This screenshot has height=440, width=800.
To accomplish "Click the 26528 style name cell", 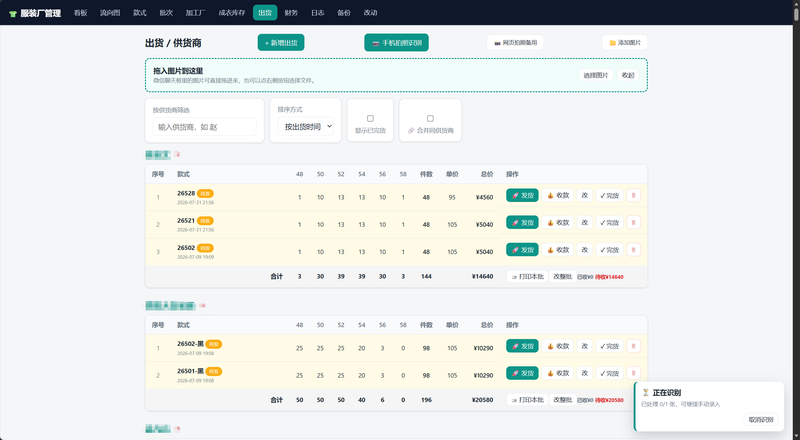I will [x=186, y=193].
